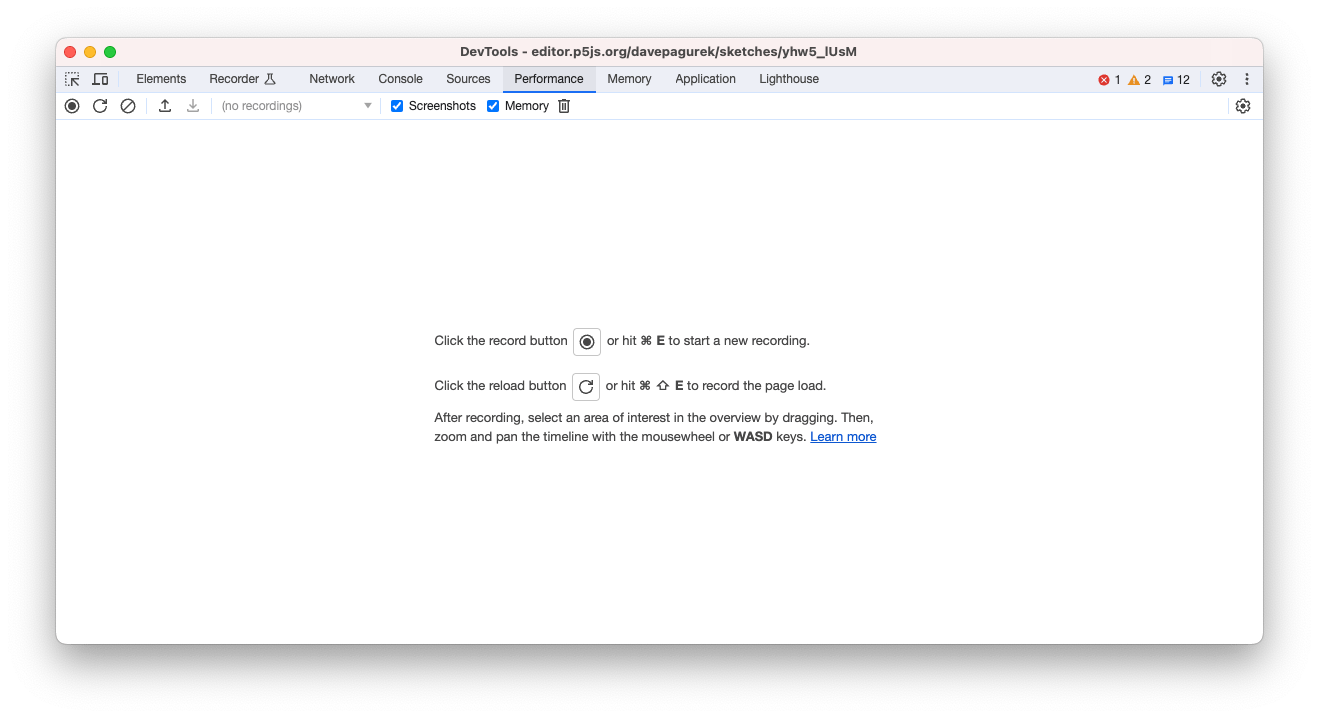
Task: Disable the Memory checkbox
Action: pyautogui.click(x=492, y=105)
